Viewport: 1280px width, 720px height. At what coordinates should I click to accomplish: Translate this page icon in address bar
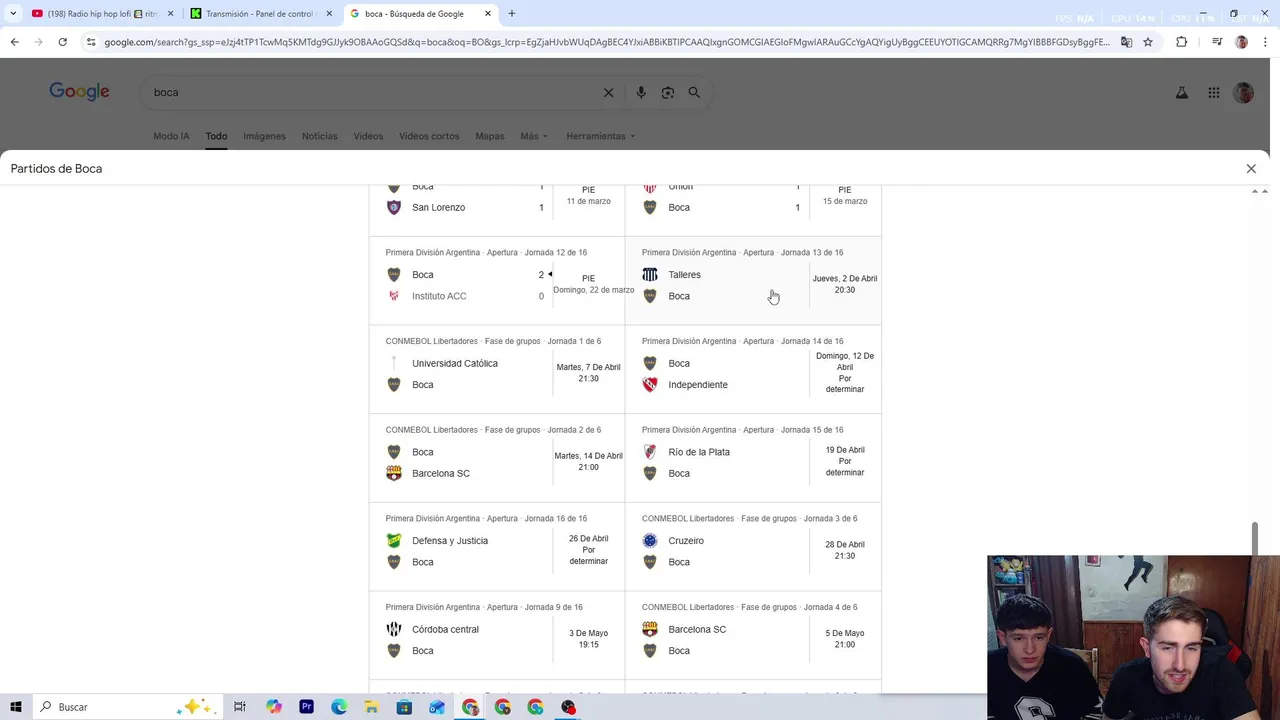(x=1127, y=42)
